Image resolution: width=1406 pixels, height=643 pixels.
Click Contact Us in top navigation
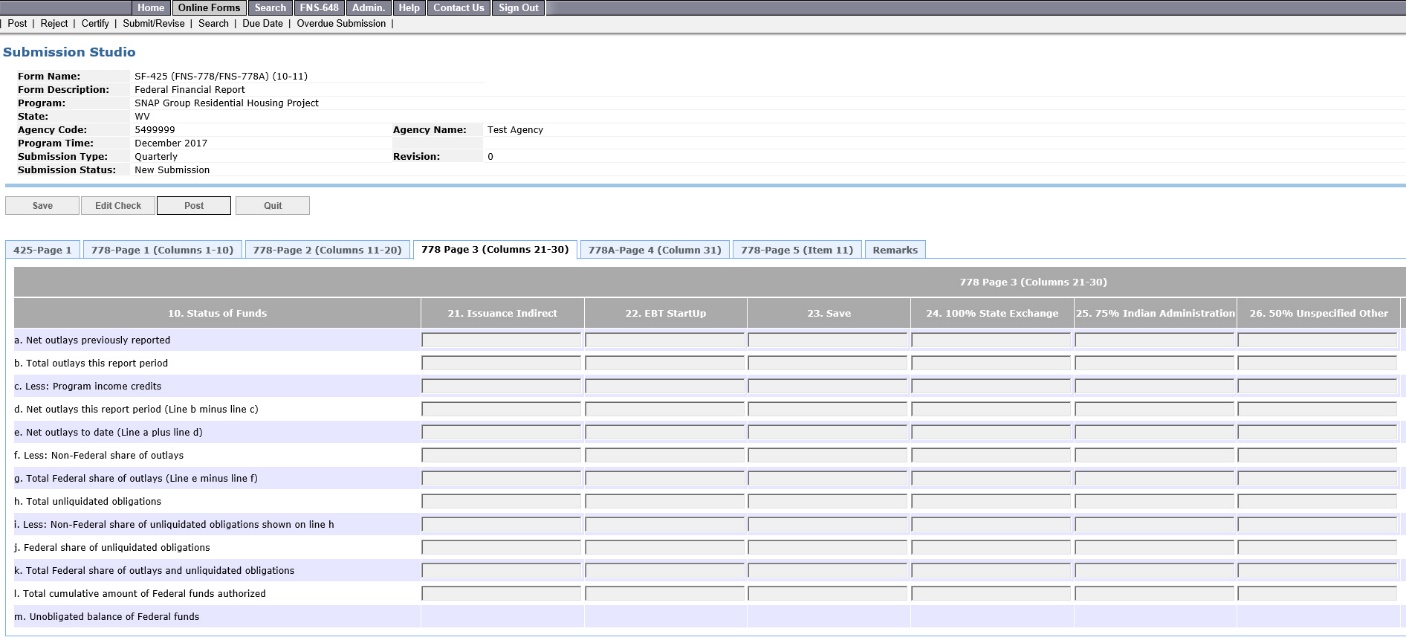point(458,8)
